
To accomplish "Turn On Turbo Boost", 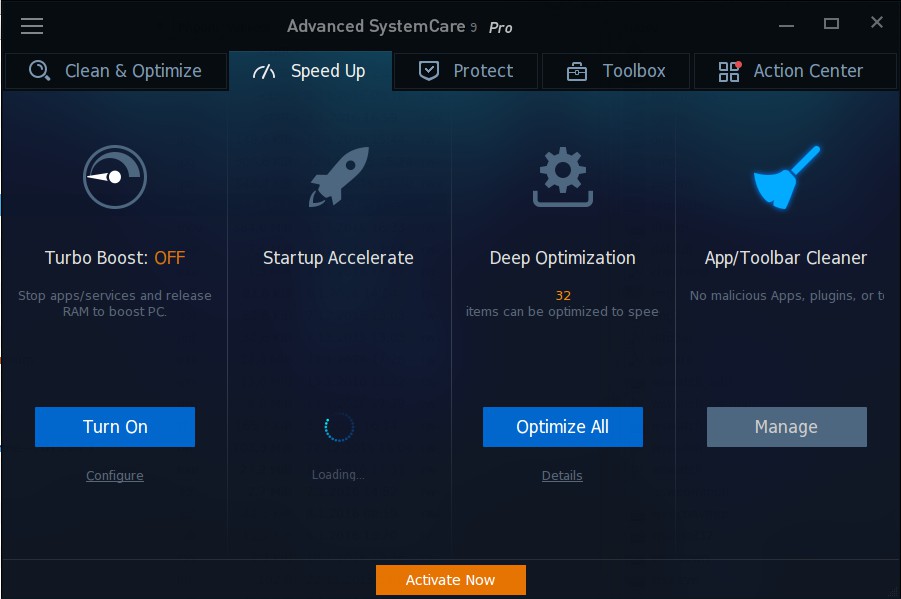I will coord(115,427).
